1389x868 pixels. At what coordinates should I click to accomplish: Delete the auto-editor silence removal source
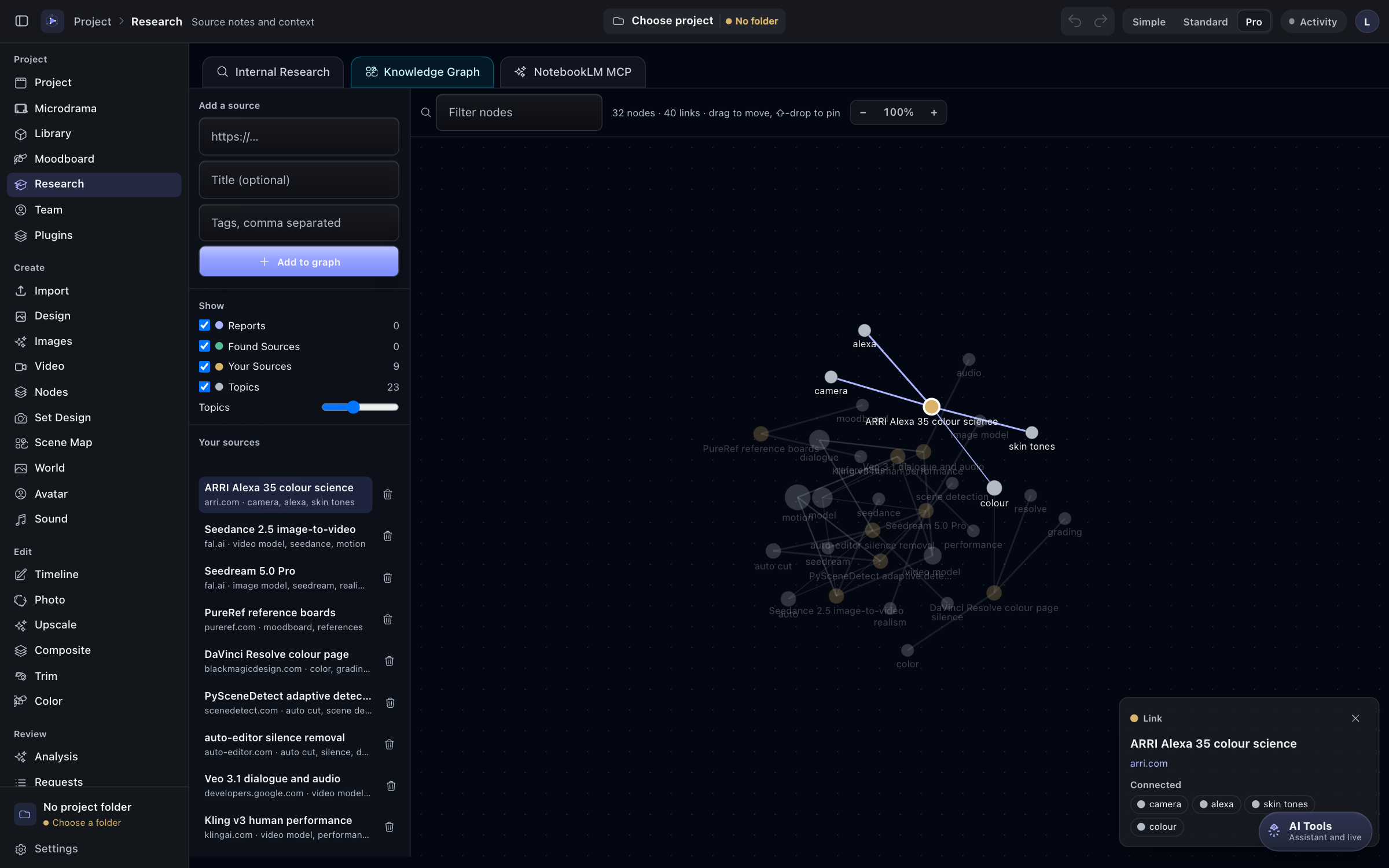pos(389,744)
